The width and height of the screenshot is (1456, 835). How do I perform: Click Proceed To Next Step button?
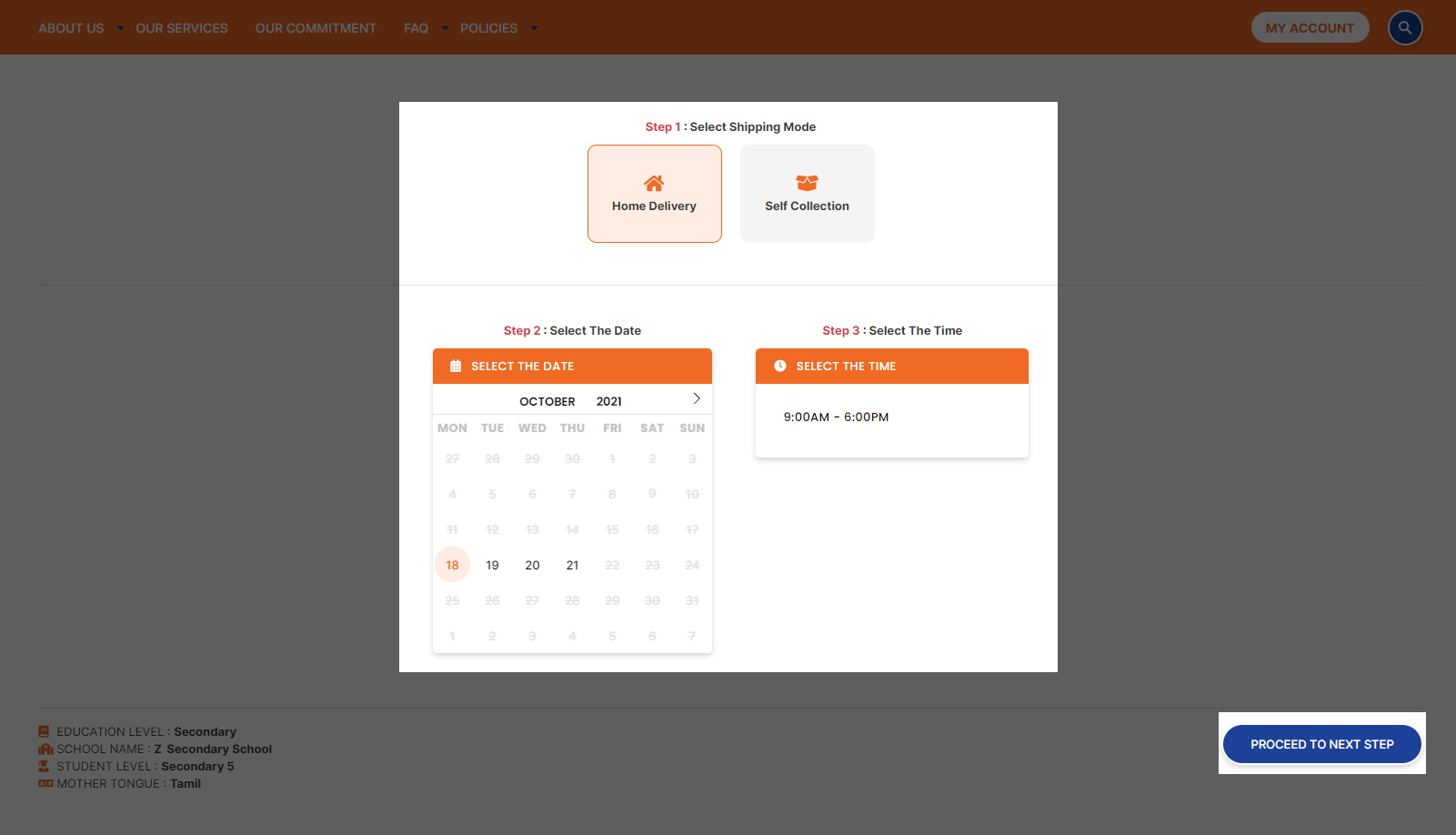(x=1321, y=744)
